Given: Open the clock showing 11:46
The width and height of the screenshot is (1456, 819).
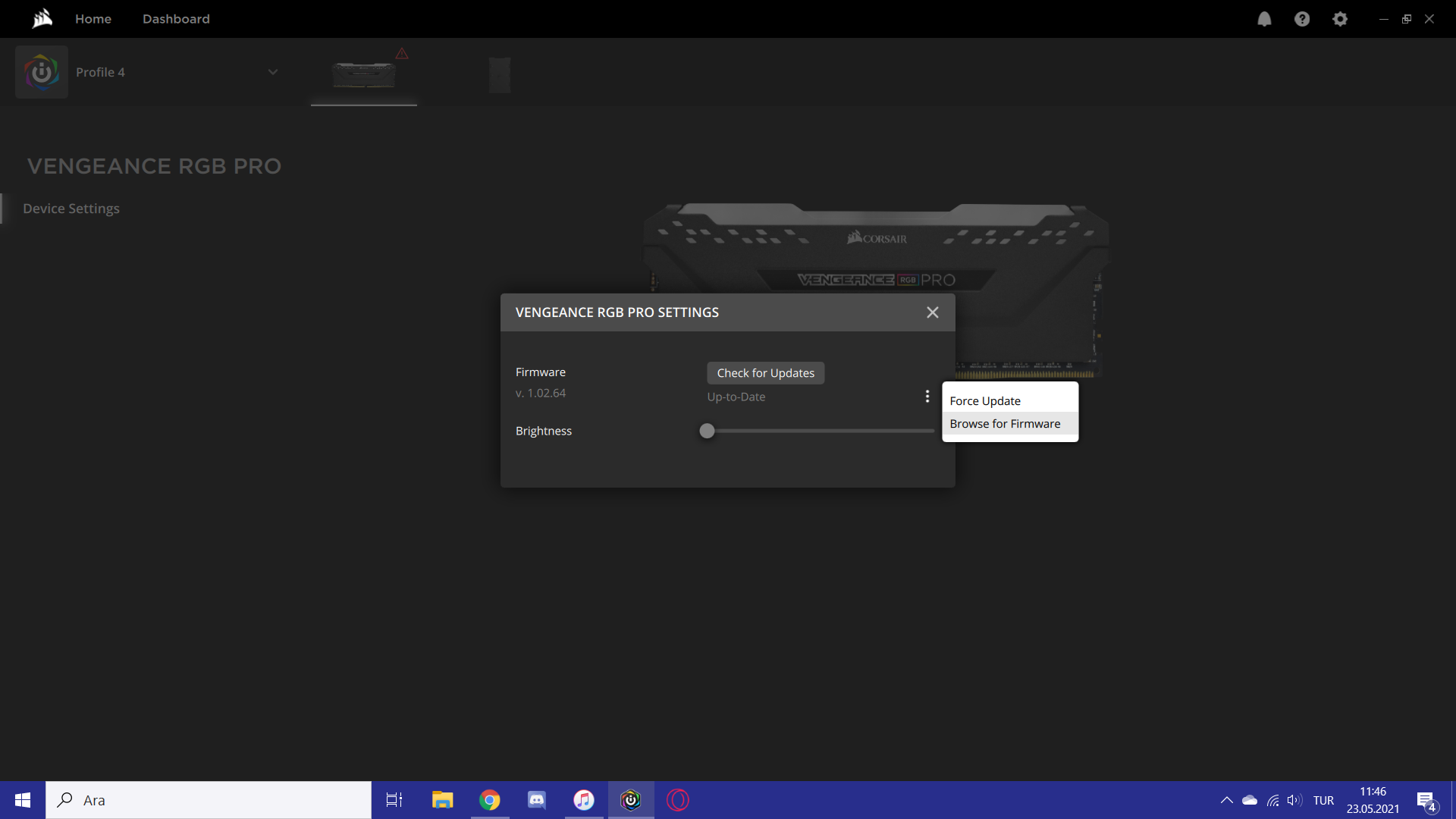Looking at the screenshot, I should 1373,800.
